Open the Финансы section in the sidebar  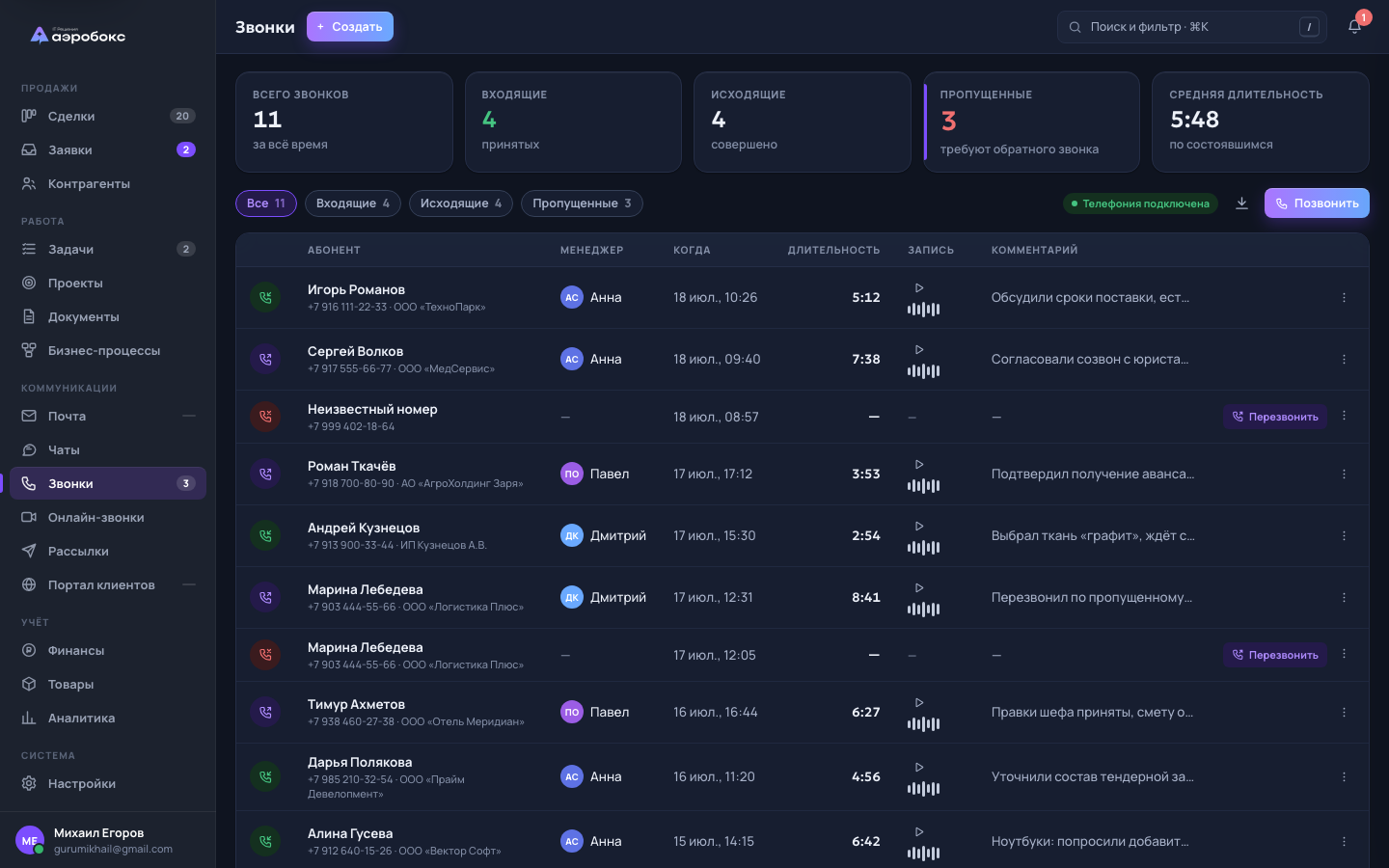click(x=108, y=650)
